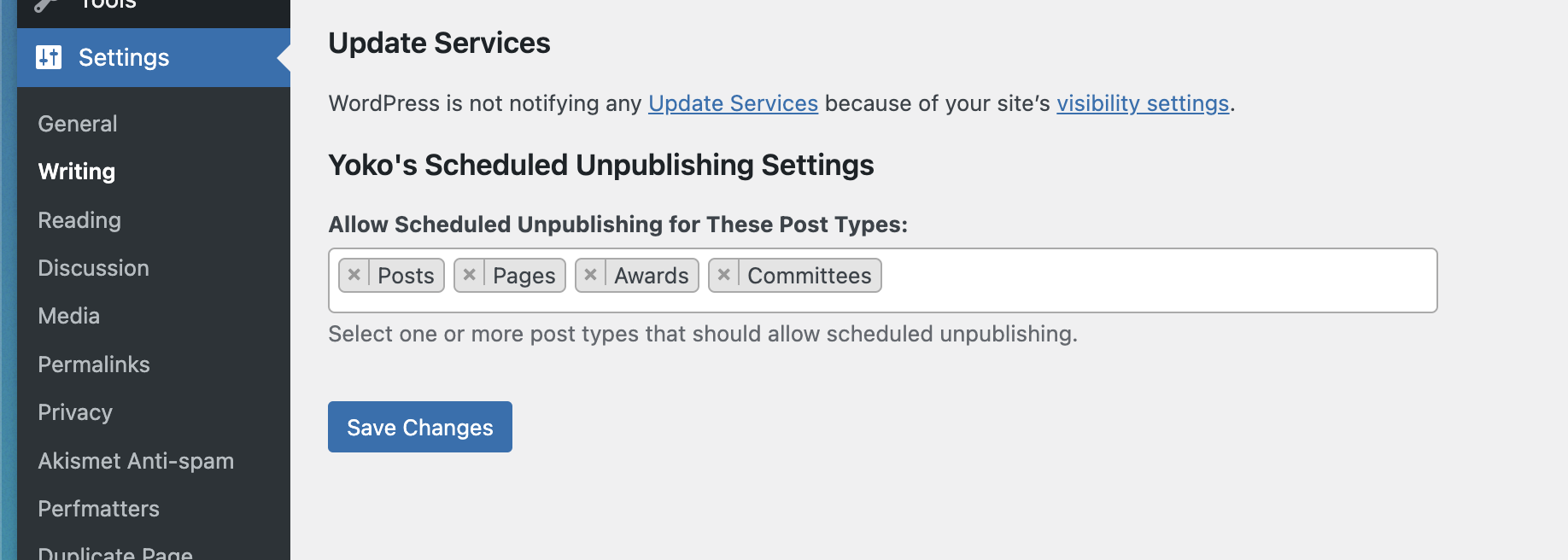Open Discussion settings
Viewport: 1568px width, 560px height.
coord(94,268)
